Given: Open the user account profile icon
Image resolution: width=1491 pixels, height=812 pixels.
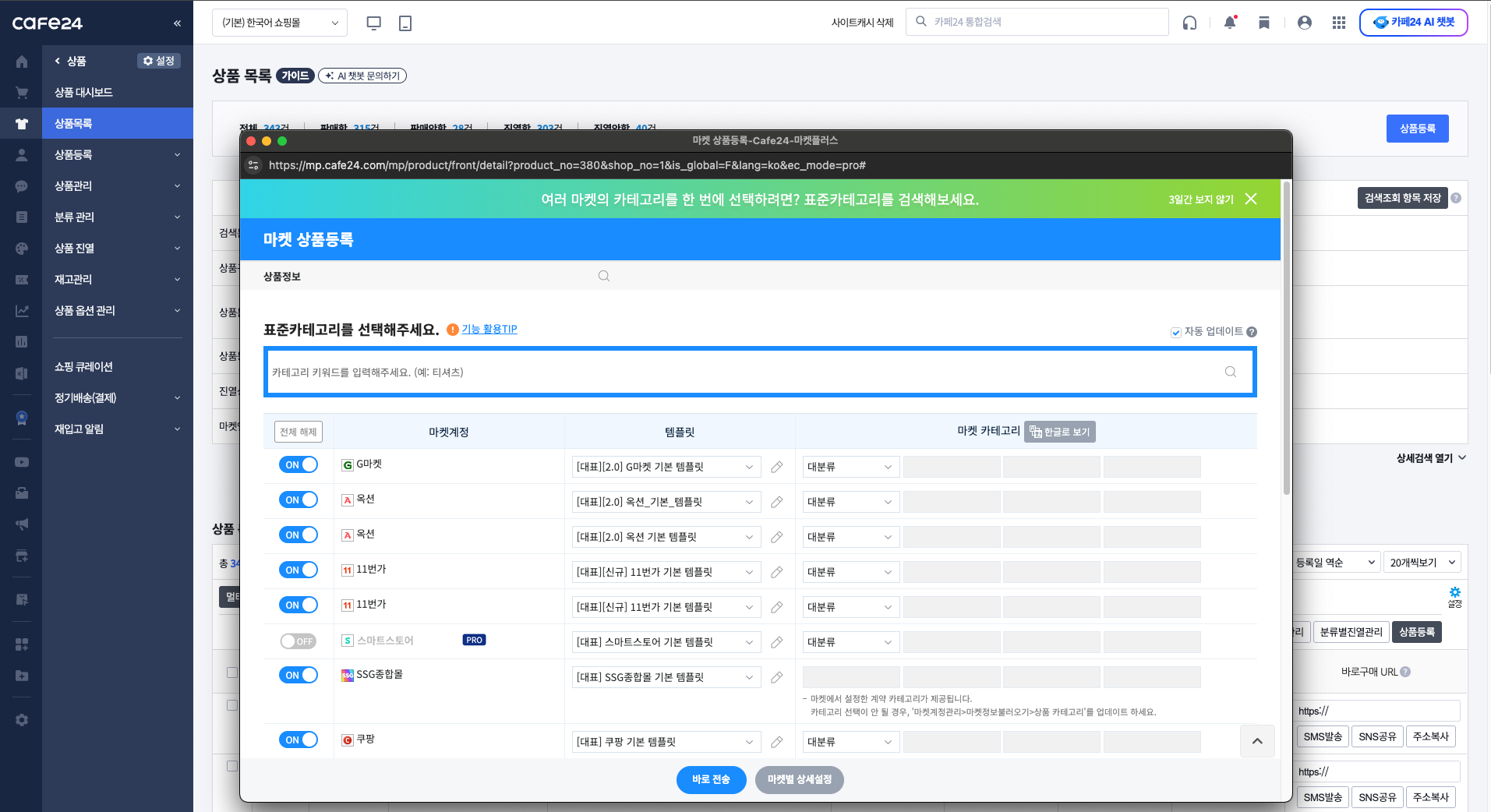Looking at the screenshot, I should point(1305,23).
